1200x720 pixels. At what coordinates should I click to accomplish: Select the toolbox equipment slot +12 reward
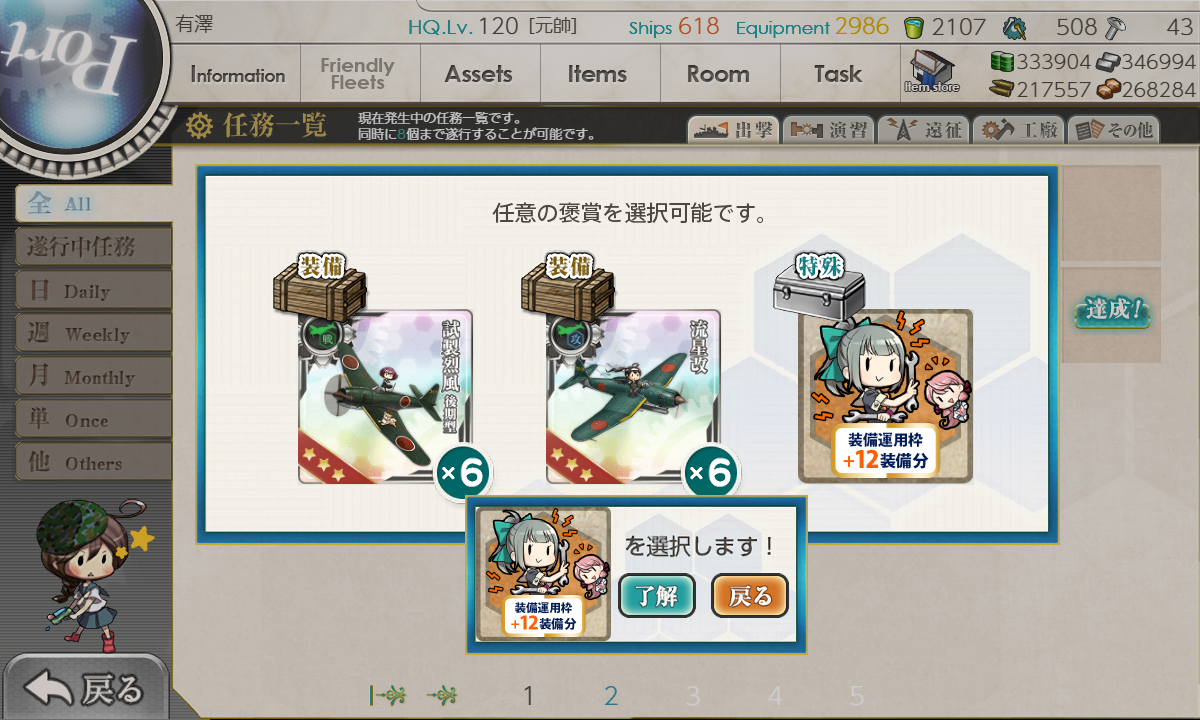(x=885, y=396)
